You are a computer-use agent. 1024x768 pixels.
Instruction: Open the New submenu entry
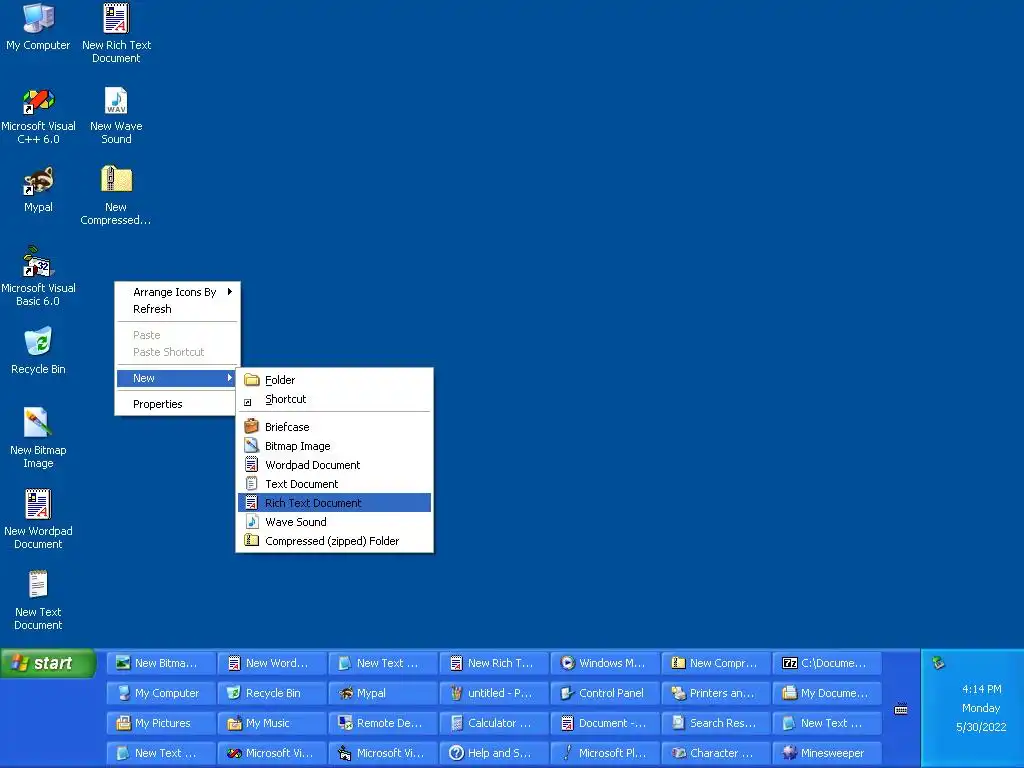176,378
